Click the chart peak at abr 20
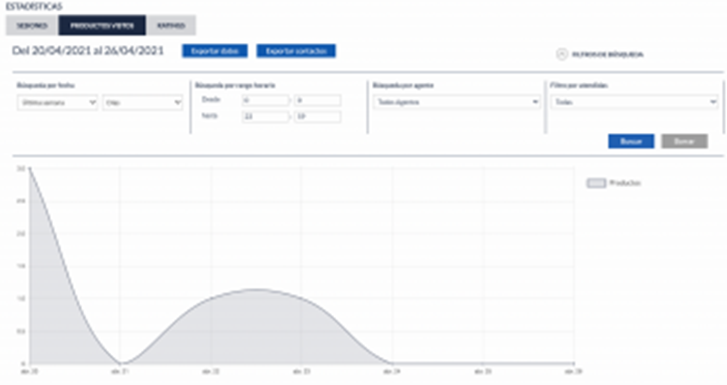This screenshot has width=727, height=385. point(30,168)
